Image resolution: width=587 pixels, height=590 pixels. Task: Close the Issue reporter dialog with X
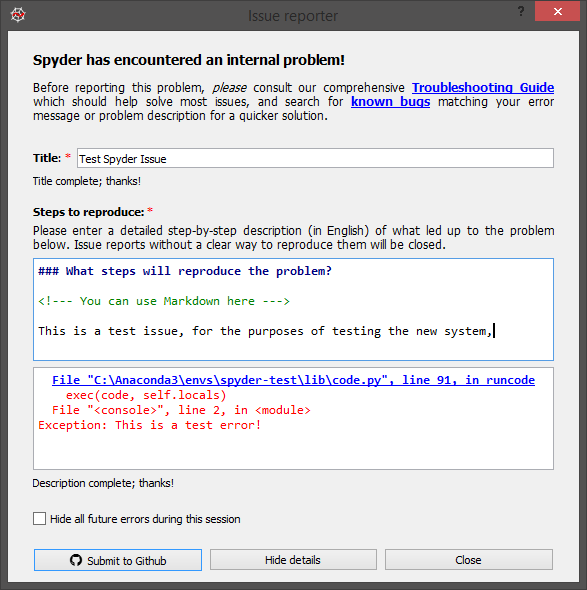tap(557, 11)
